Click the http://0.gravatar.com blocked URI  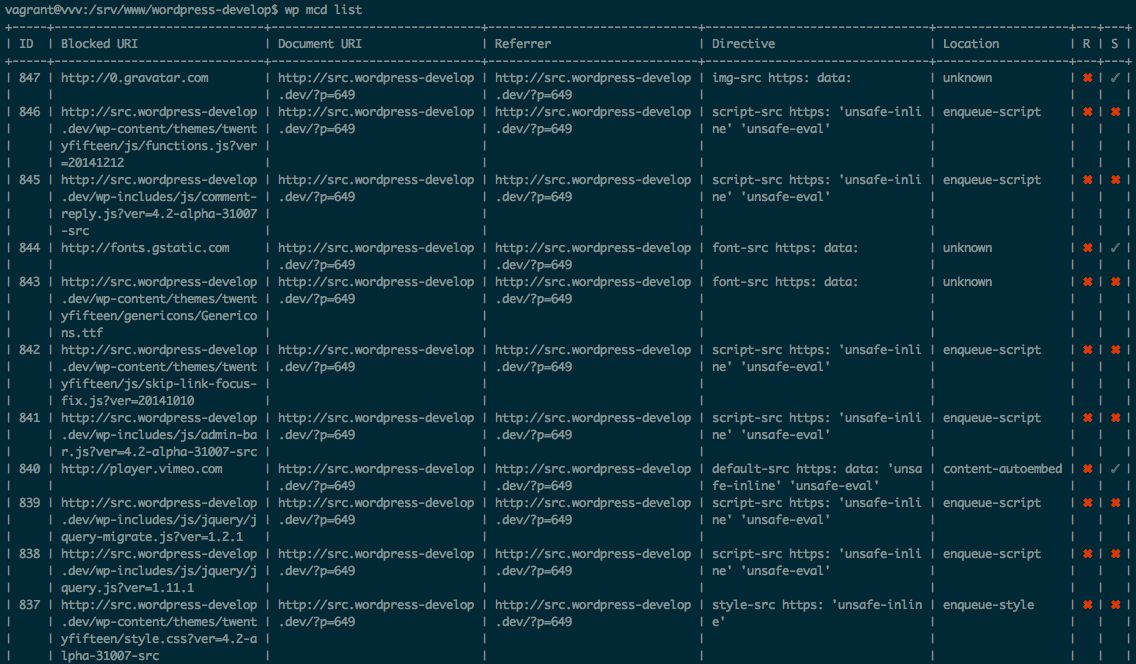[x=135, y=77]
